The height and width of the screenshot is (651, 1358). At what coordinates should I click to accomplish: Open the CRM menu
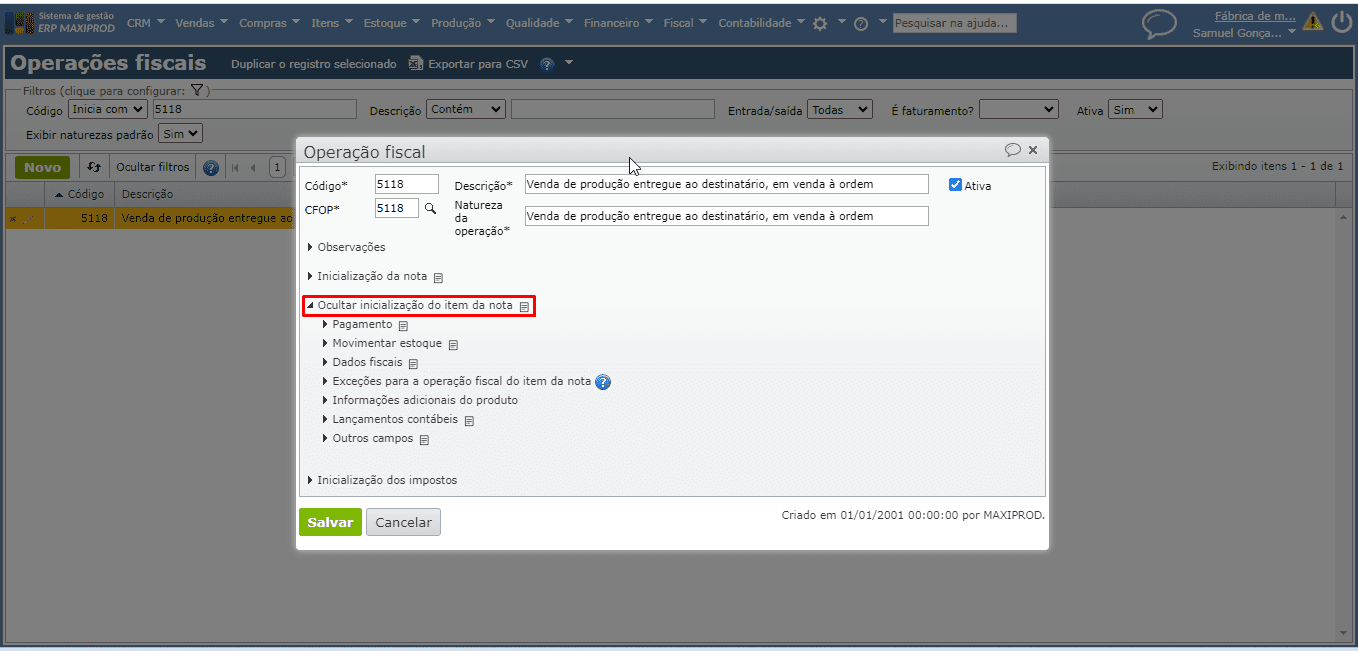point(146,23)
